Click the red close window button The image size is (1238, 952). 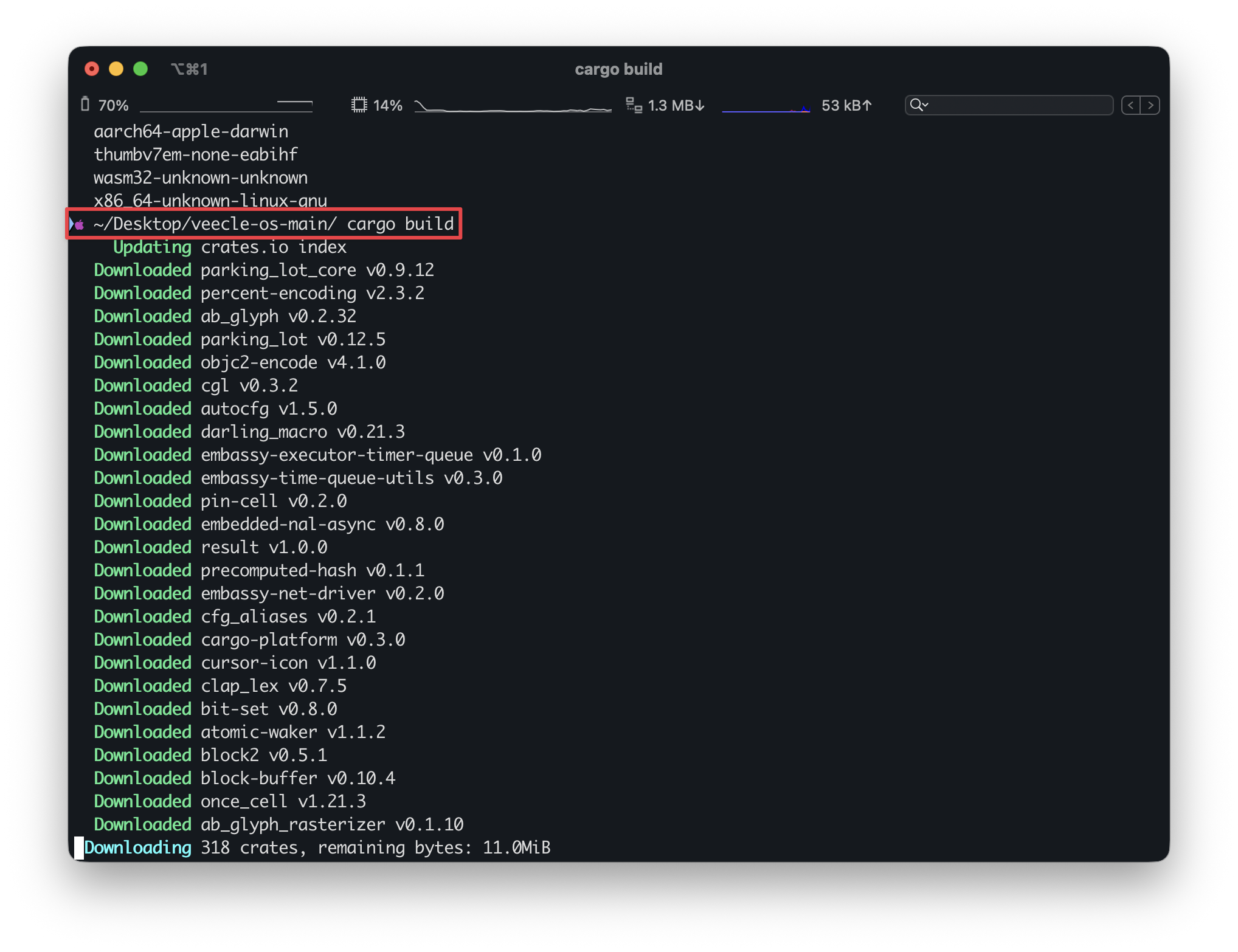(92, 69)
